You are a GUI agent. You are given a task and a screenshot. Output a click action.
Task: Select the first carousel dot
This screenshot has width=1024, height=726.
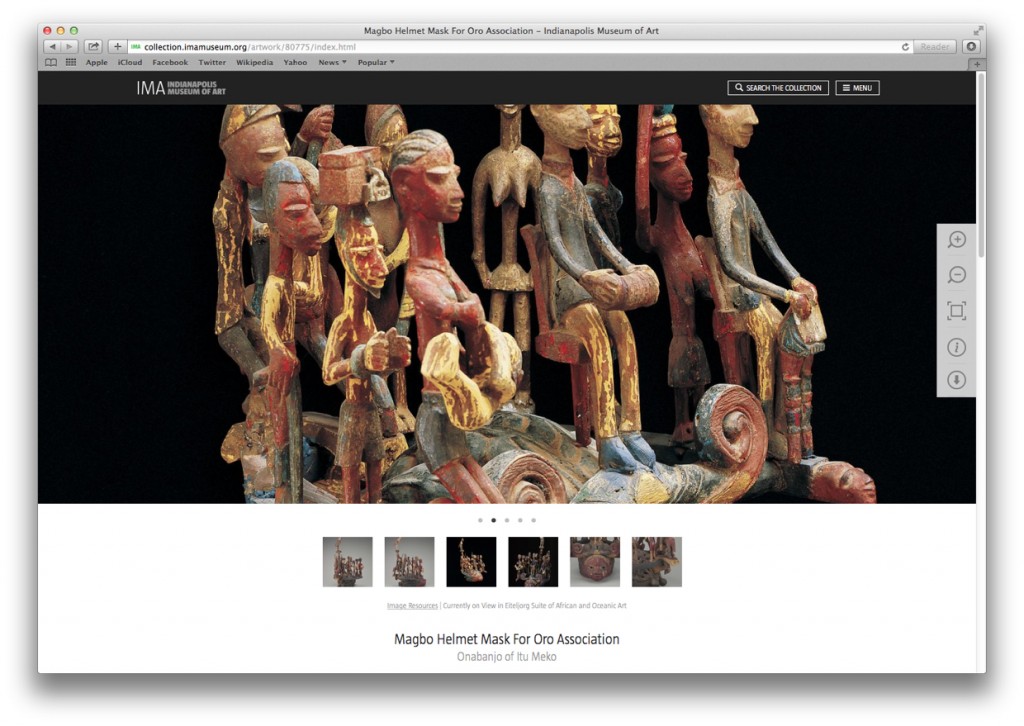point(480,520)
